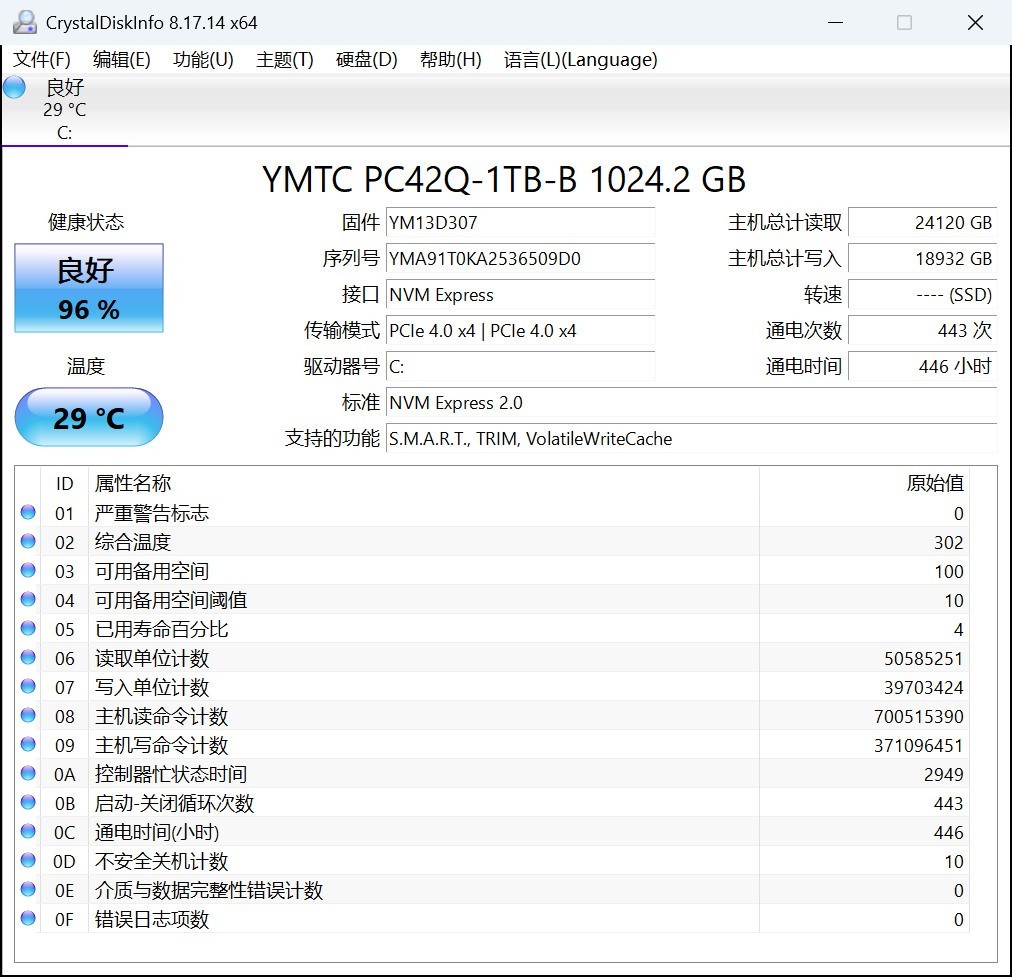Open the 硬盘(D) menu
Viewport: 1012px width, 977px height.
[x=367, y=60]
